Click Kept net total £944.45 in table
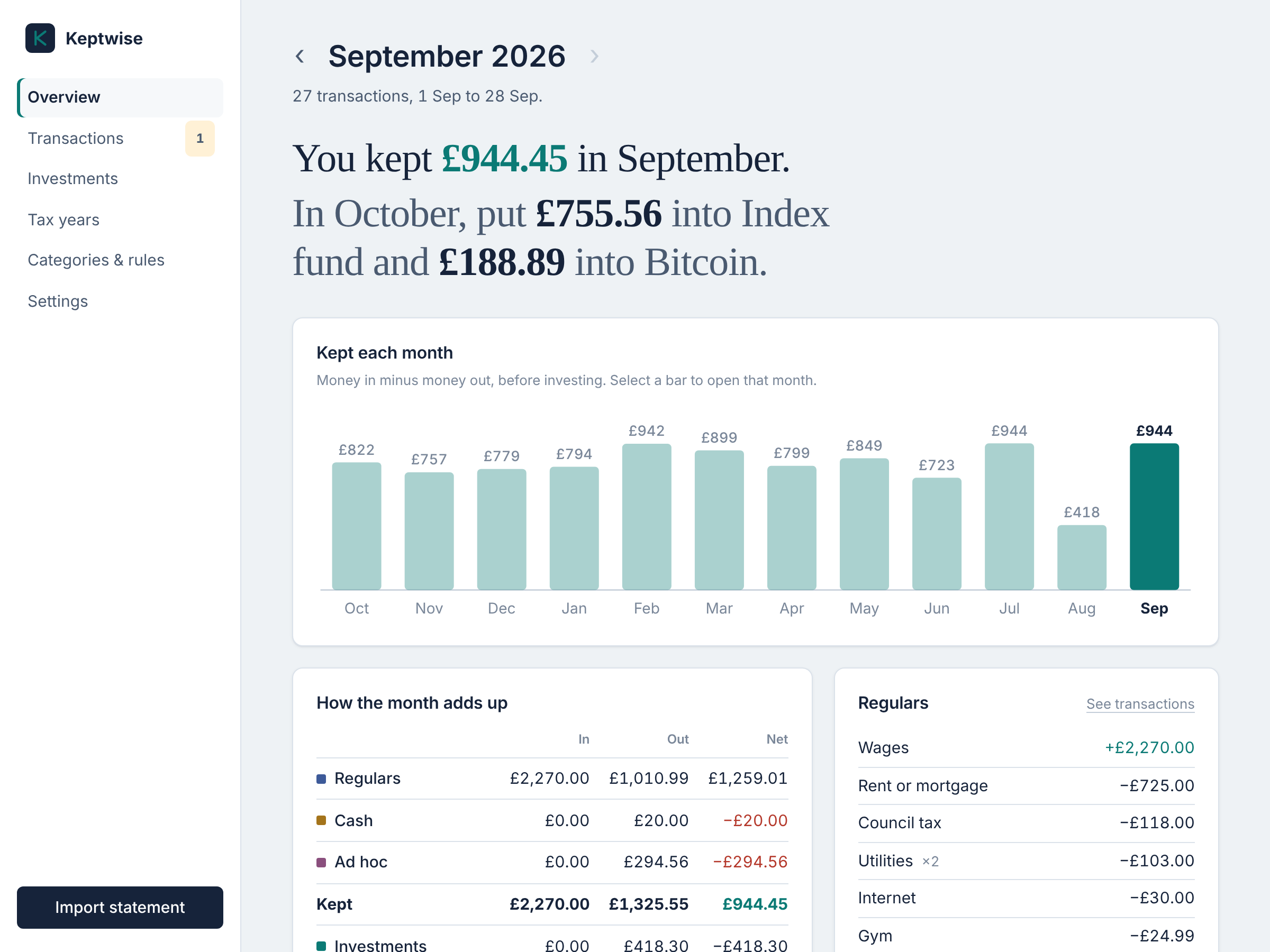This screenshot has width=1270, height=952. coord(755,904)
